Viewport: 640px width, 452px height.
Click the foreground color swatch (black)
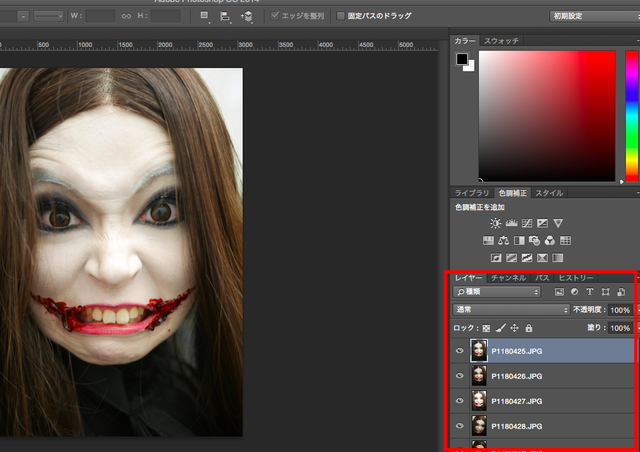coord(462,59)
